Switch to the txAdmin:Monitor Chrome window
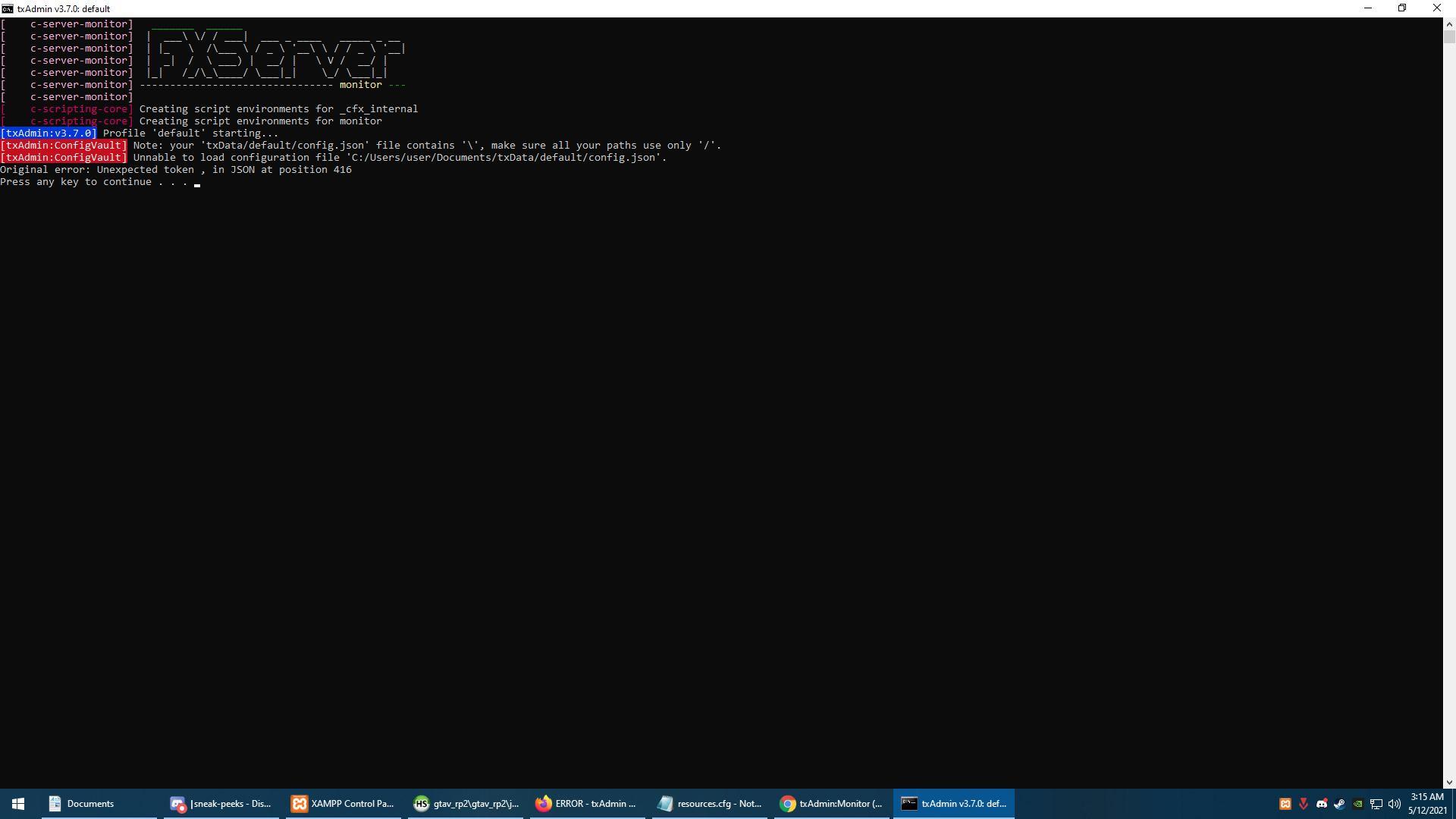The image size is (1456, 819). 831,804
